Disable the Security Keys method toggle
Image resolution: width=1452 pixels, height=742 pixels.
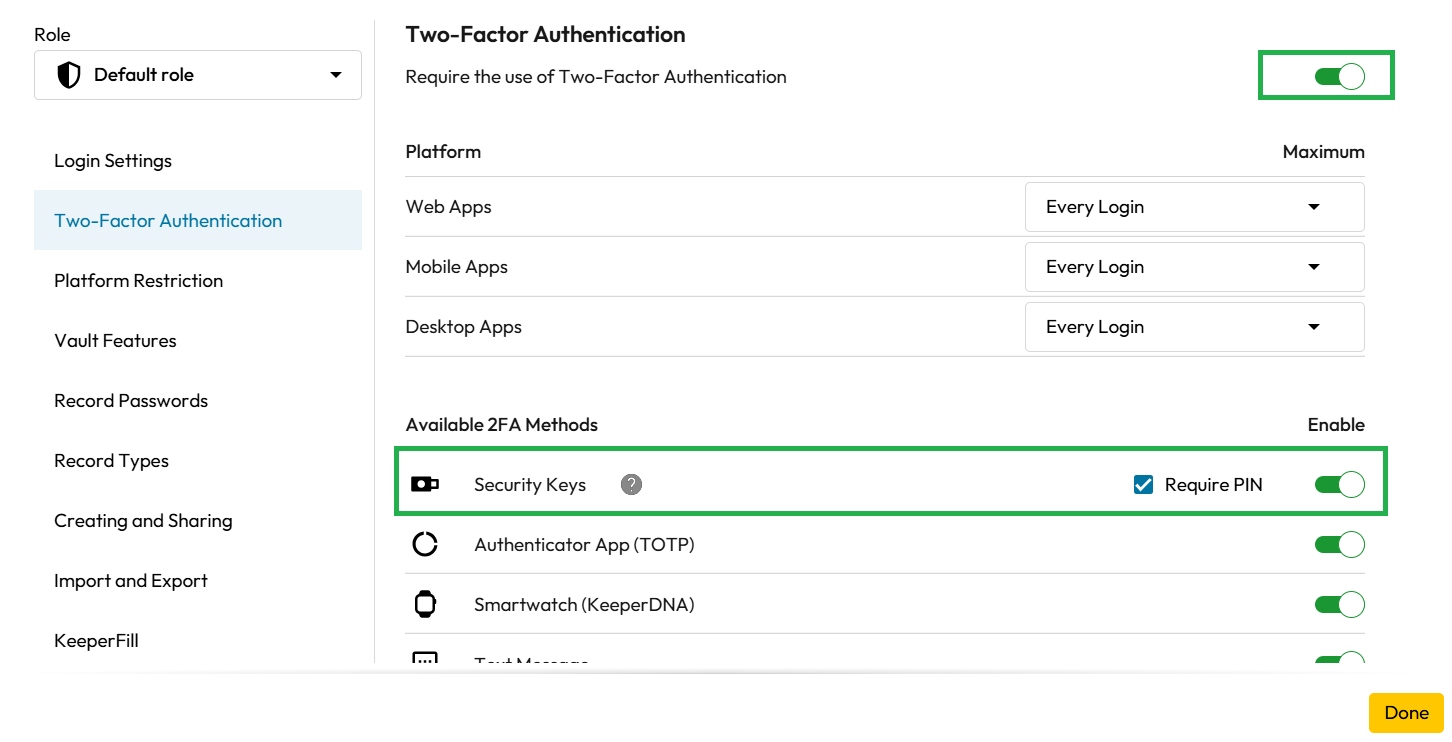(x=1339, y=485)
